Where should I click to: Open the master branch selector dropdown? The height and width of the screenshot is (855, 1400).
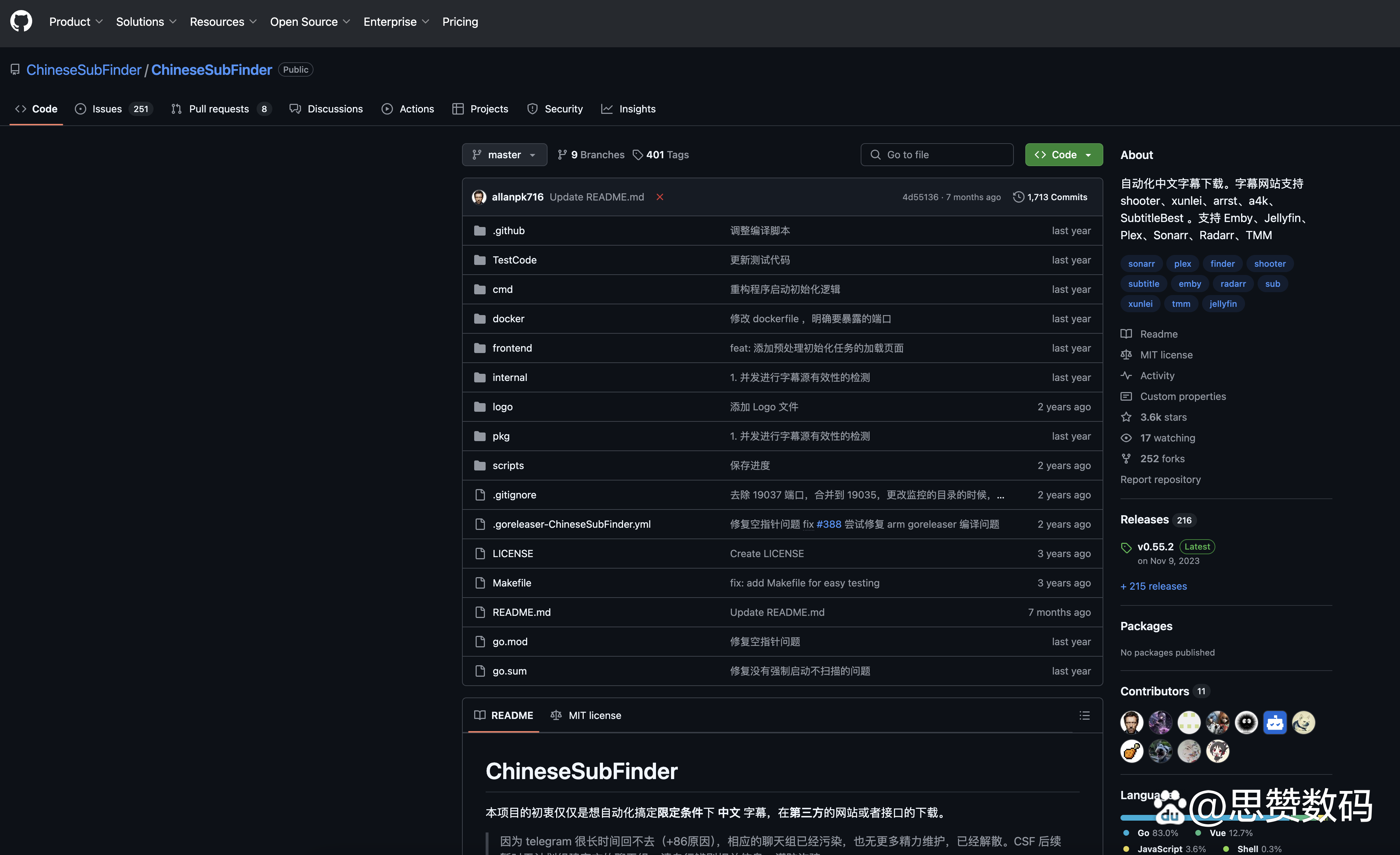505,155
